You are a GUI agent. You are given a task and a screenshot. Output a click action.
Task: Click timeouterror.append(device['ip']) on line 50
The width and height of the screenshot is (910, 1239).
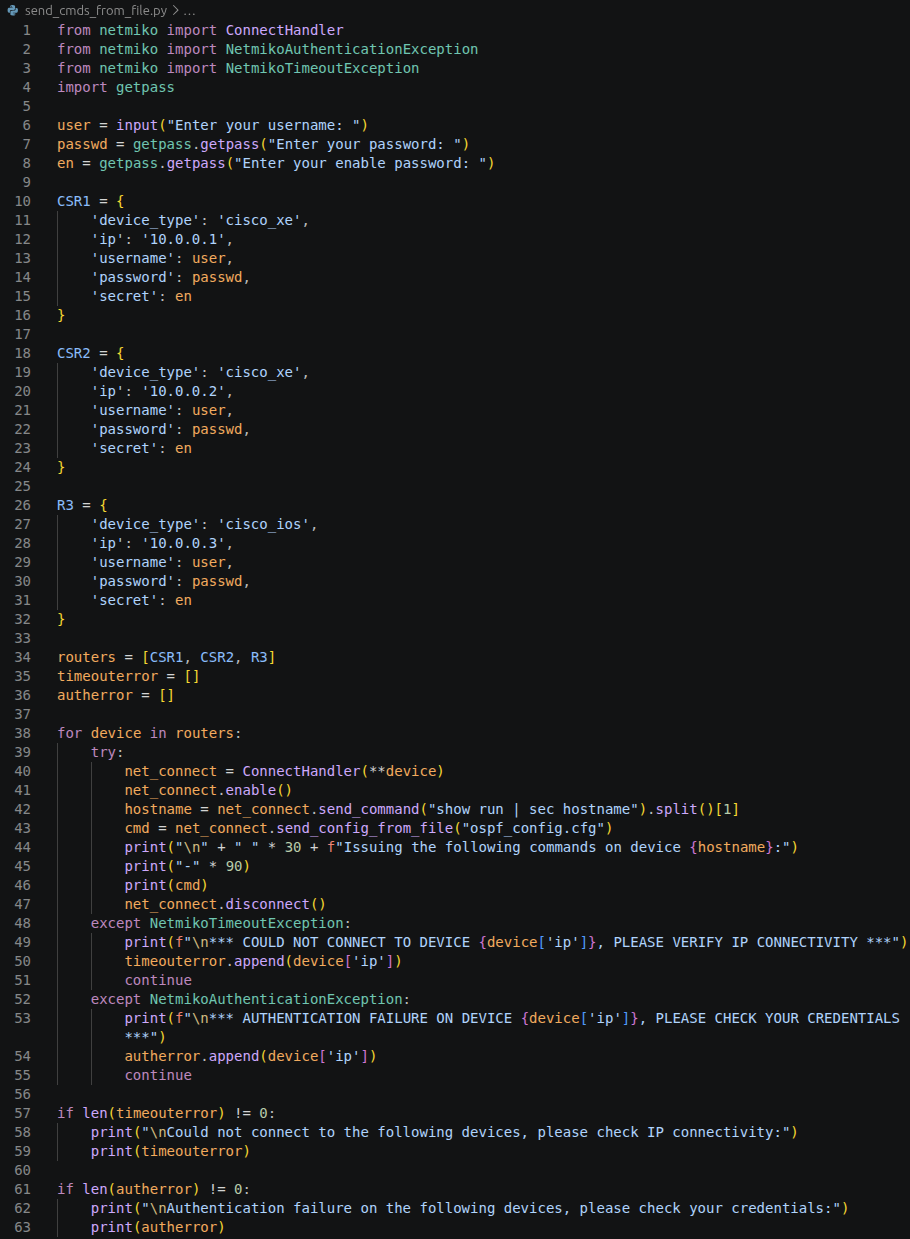pyautogui.click(x=263, y=961)
